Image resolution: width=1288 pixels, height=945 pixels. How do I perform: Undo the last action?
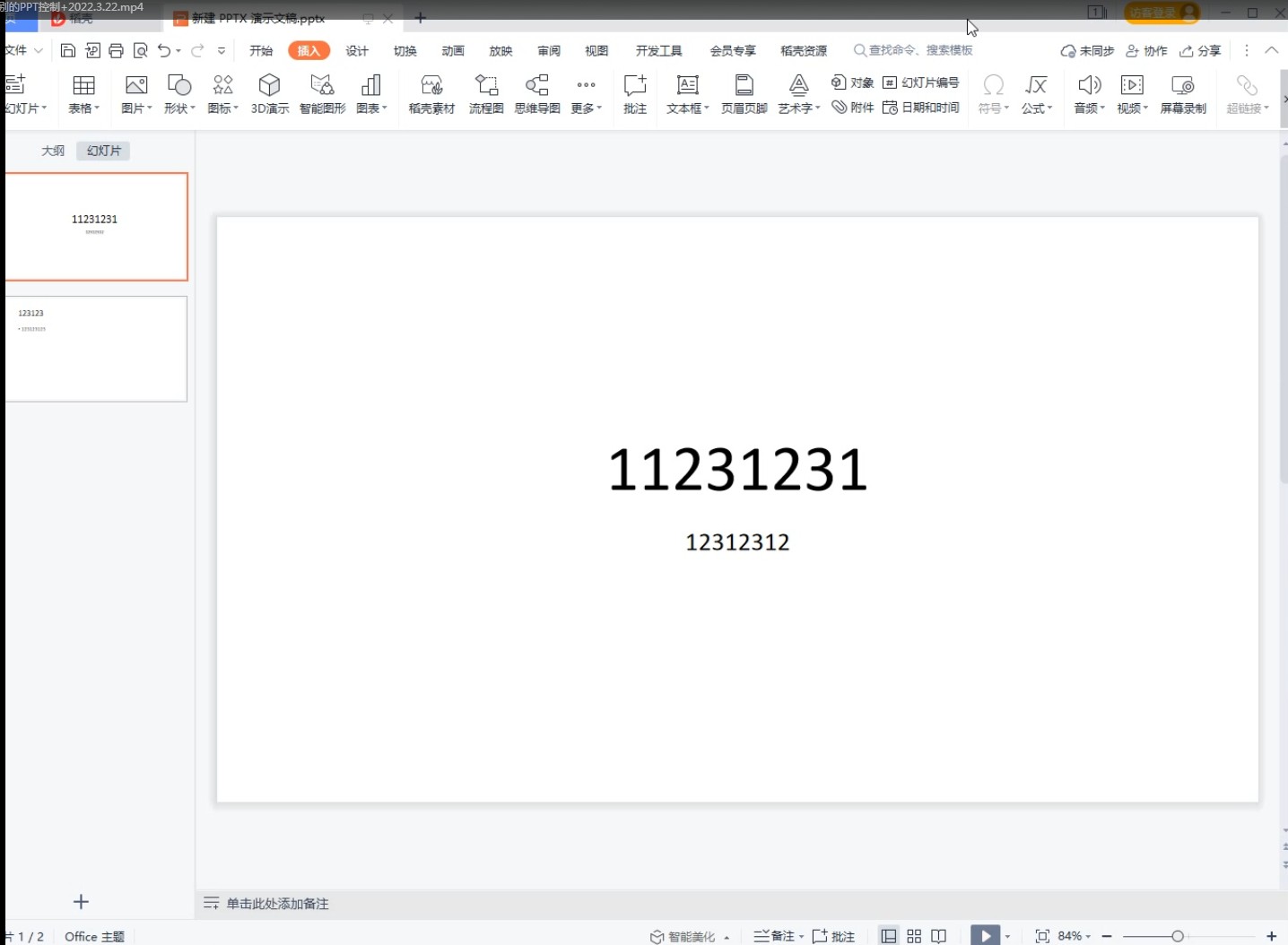tap(164, 50)
